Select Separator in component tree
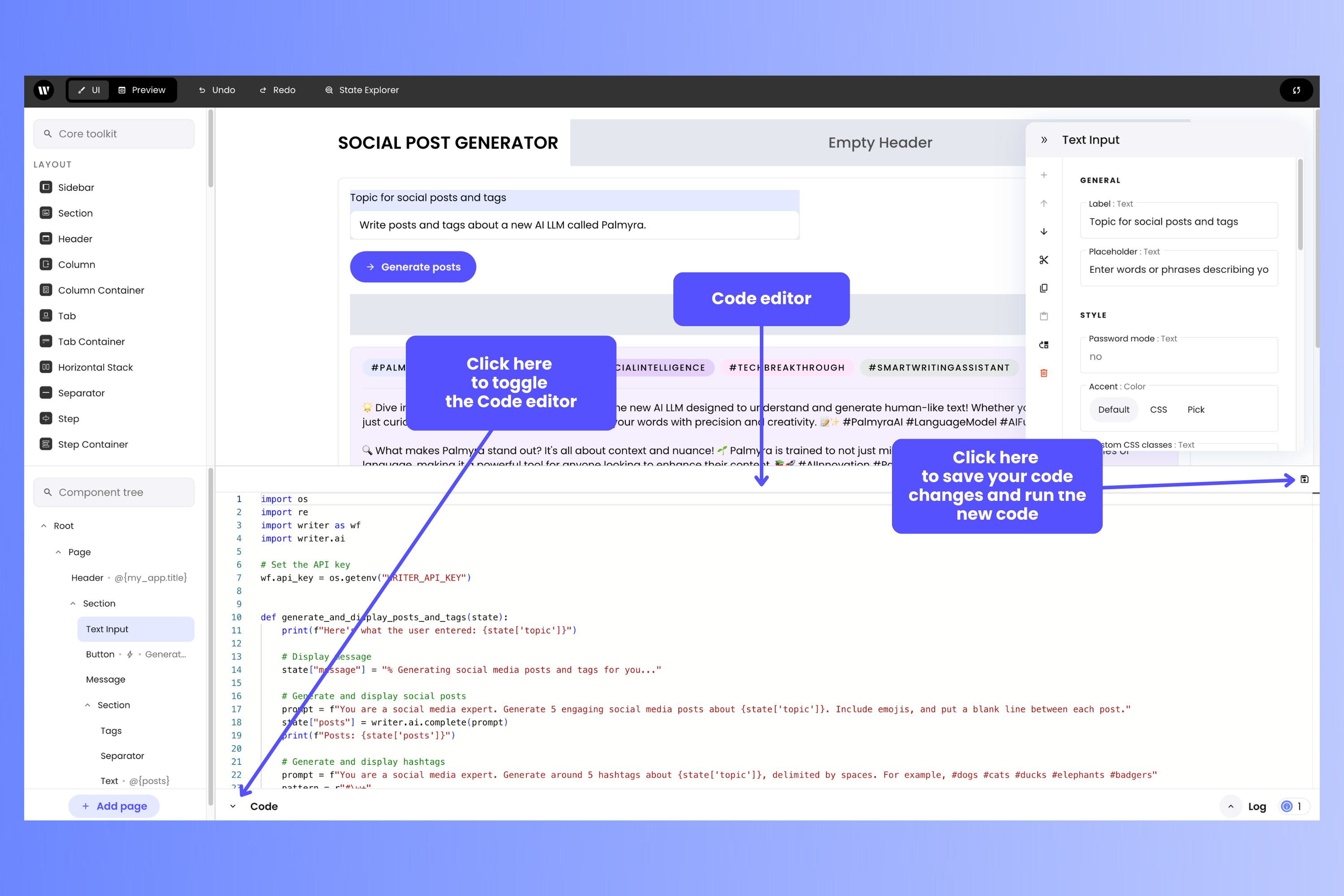This screenshot has height=896, width=1344. [122, 756]
